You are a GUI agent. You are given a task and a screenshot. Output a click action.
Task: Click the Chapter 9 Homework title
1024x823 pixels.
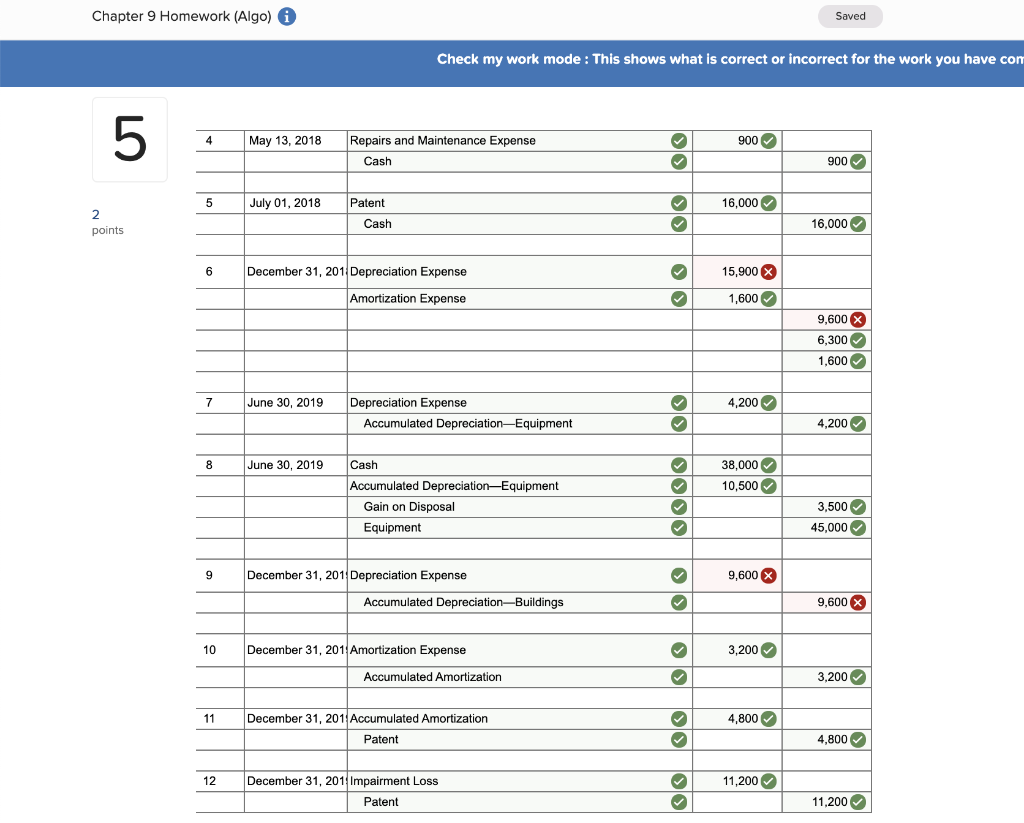[x=180, y=16]
